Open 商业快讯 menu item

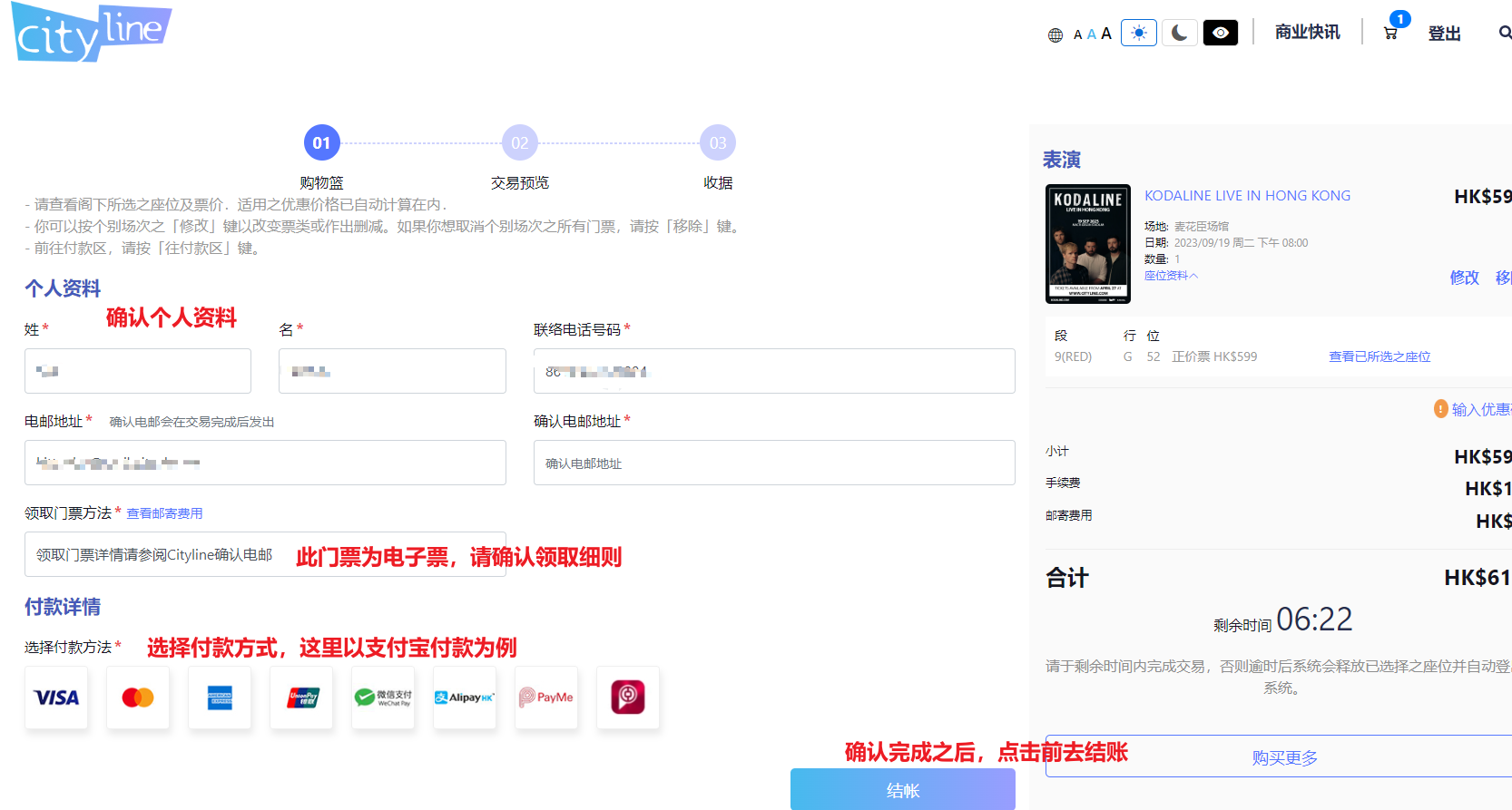1307,33
